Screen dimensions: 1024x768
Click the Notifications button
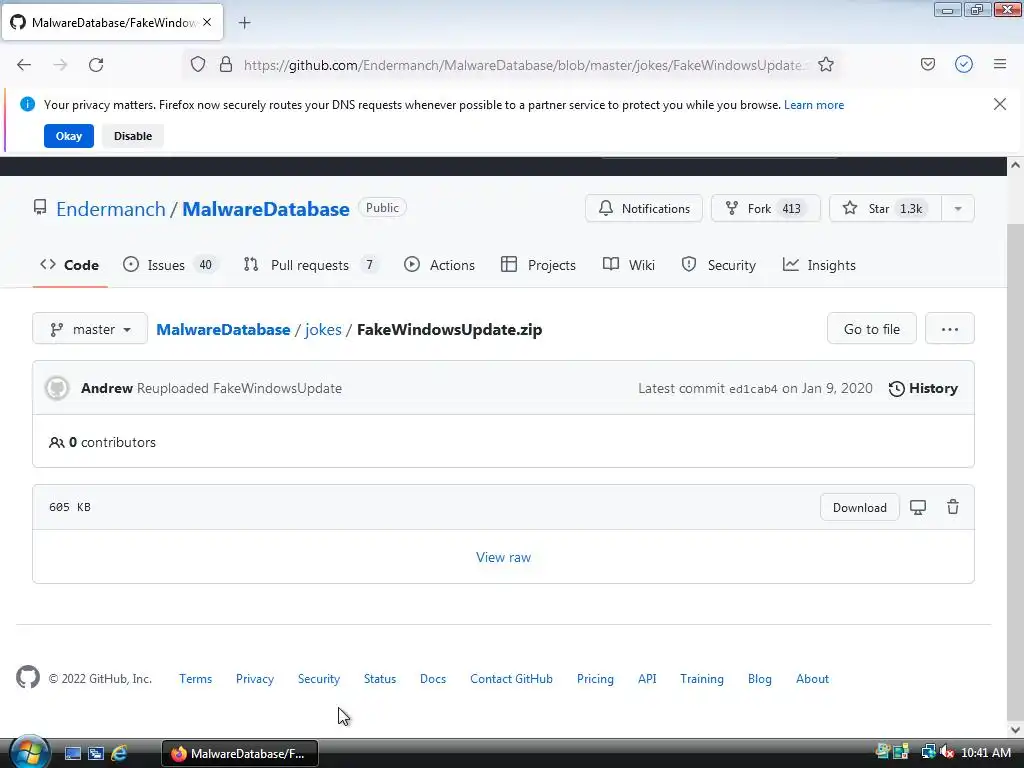(x=644, y=208)
